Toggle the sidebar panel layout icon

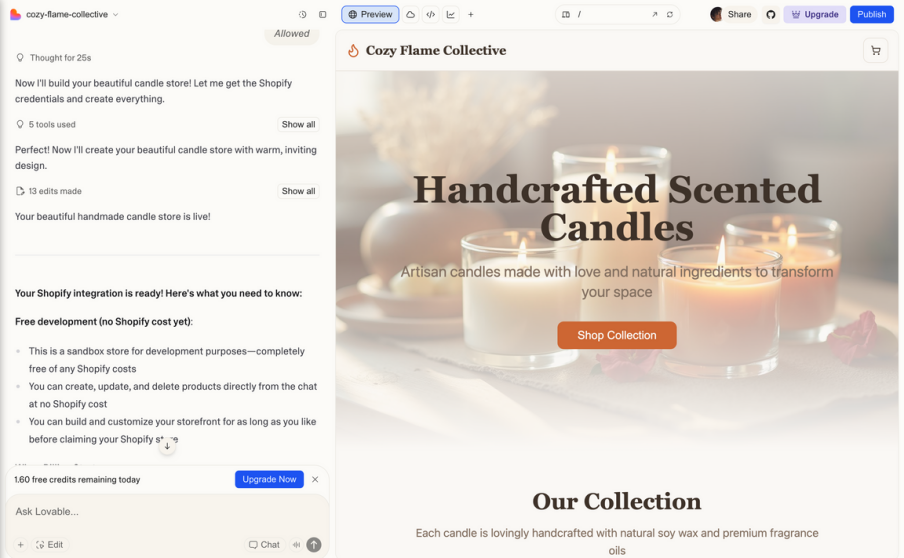(x=323, y=14)
